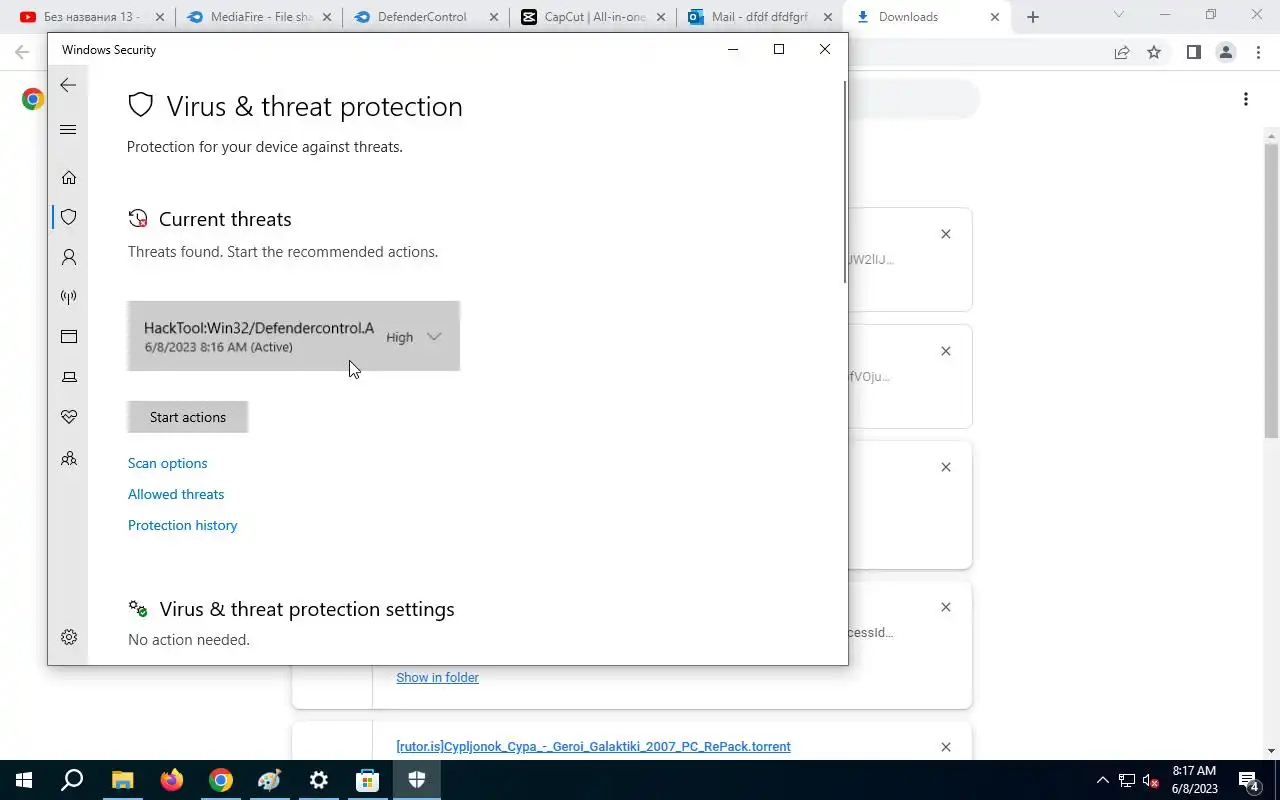1280x800 pixels.
Task: Open Protection history link
Action: [183, 525]
